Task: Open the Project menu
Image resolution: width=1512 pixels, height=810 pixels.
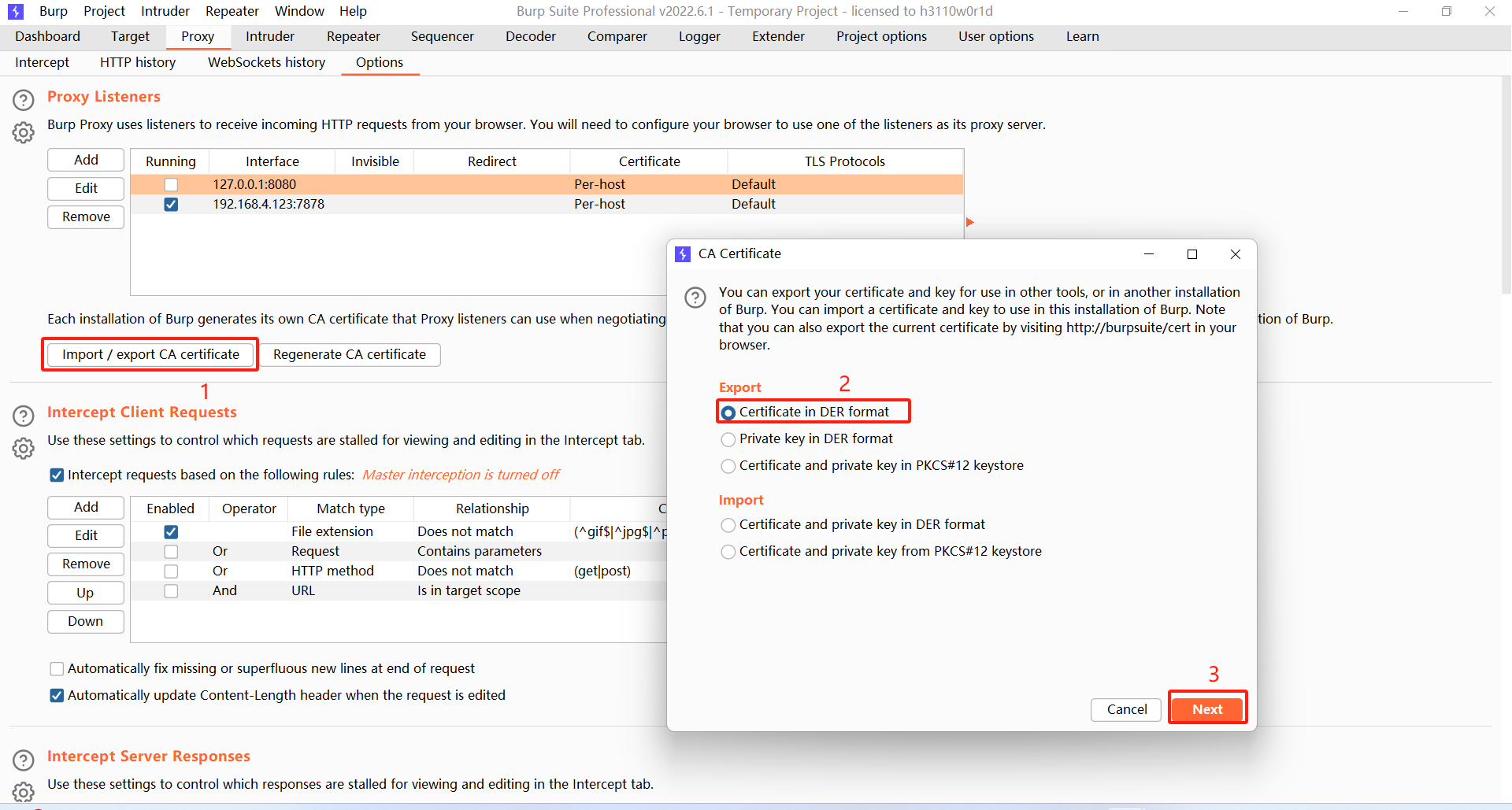Action: point(104,11)
